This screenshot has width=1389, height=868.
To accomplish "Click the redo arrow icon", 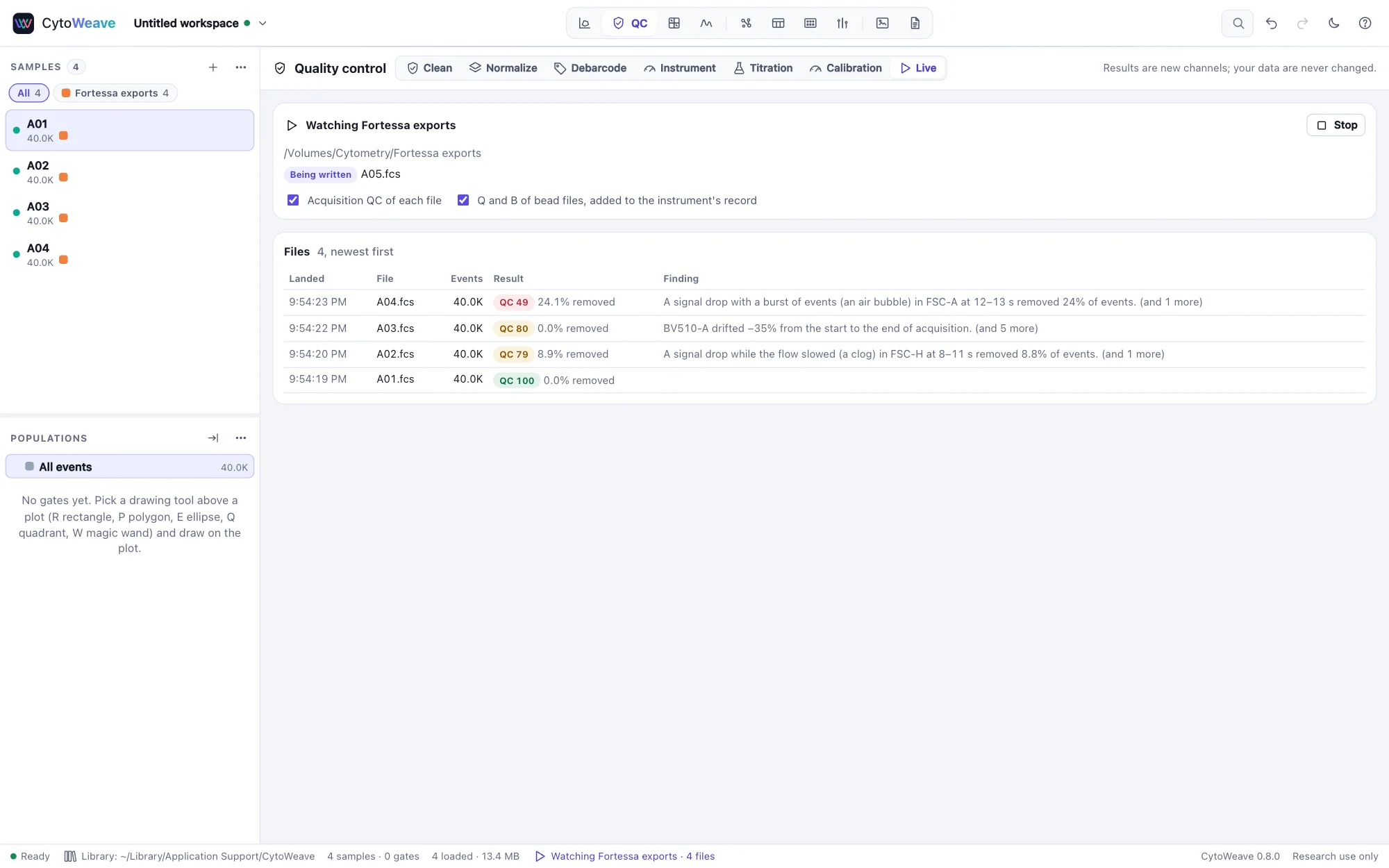I will [1302, 23].
